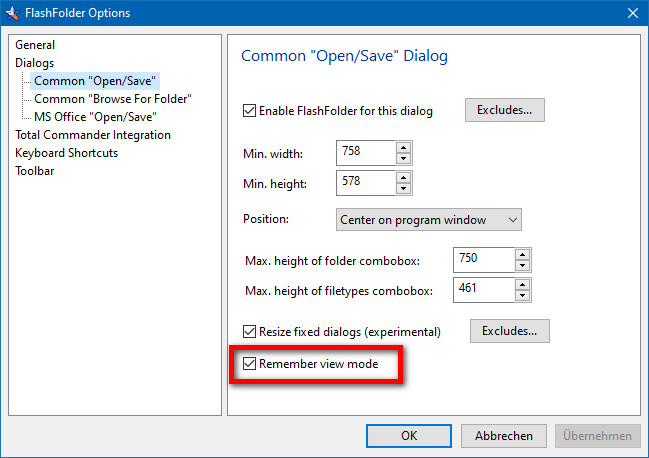Viewport: 649px width, 458px height.
Task: Open Total Commander Integration page
Action: coord(93,135)
